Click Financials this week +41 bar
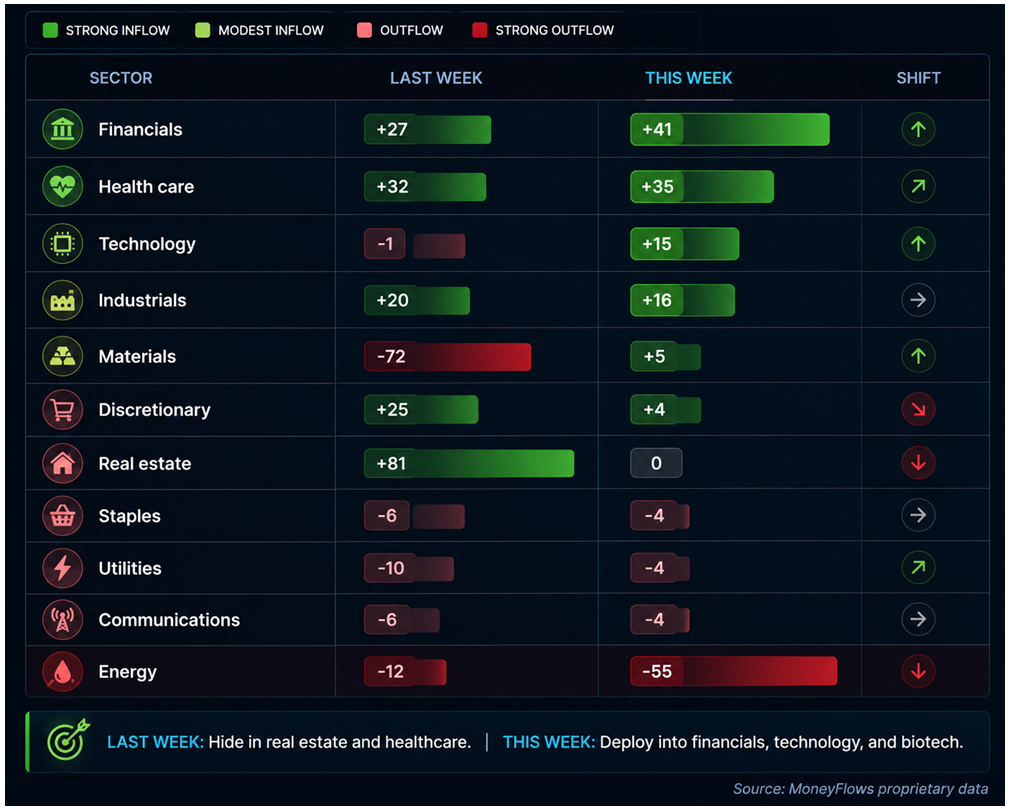 (x=730, y=130)
